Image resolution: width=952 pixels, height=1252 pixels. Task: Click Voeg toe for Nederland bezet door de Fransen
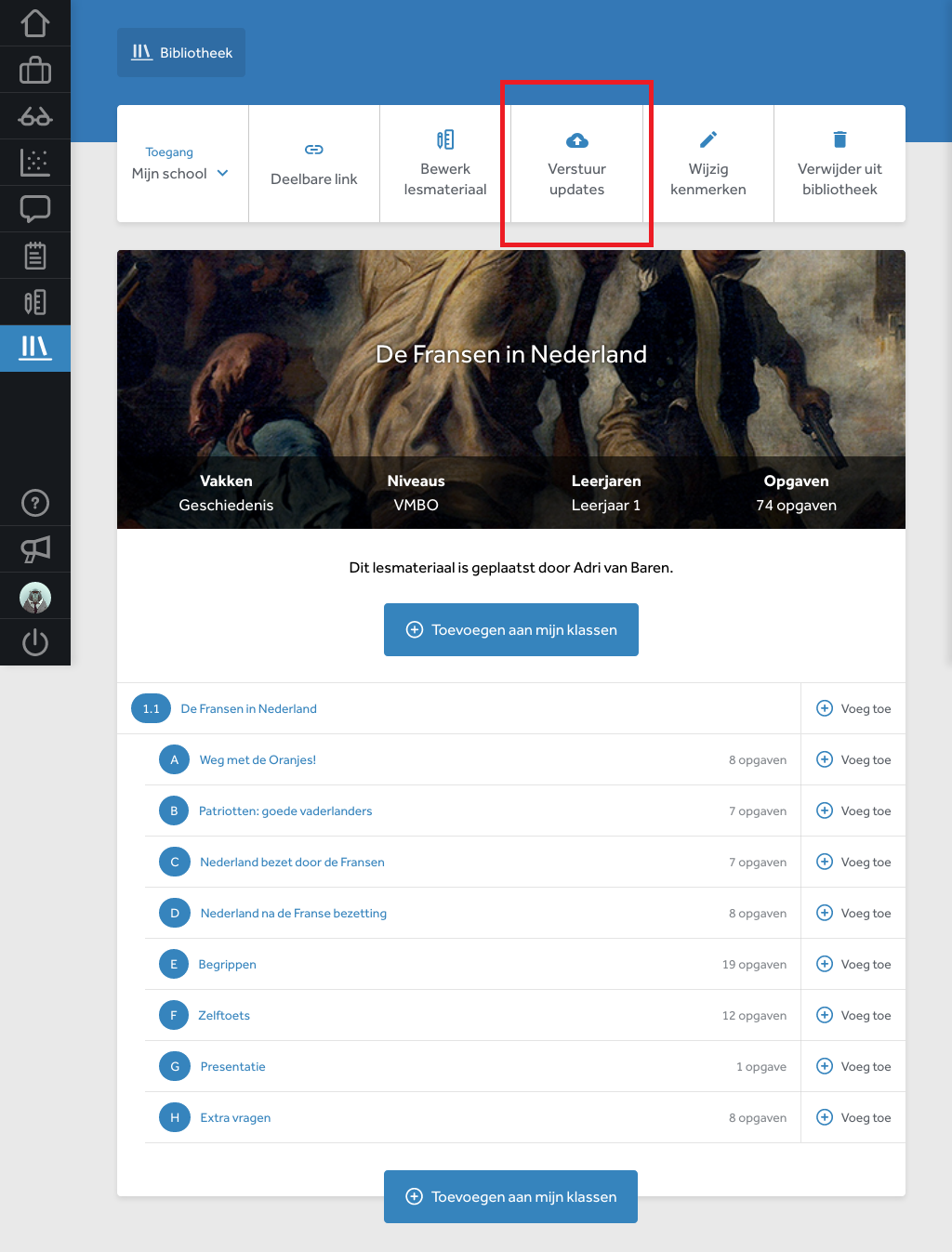(853, 862)
